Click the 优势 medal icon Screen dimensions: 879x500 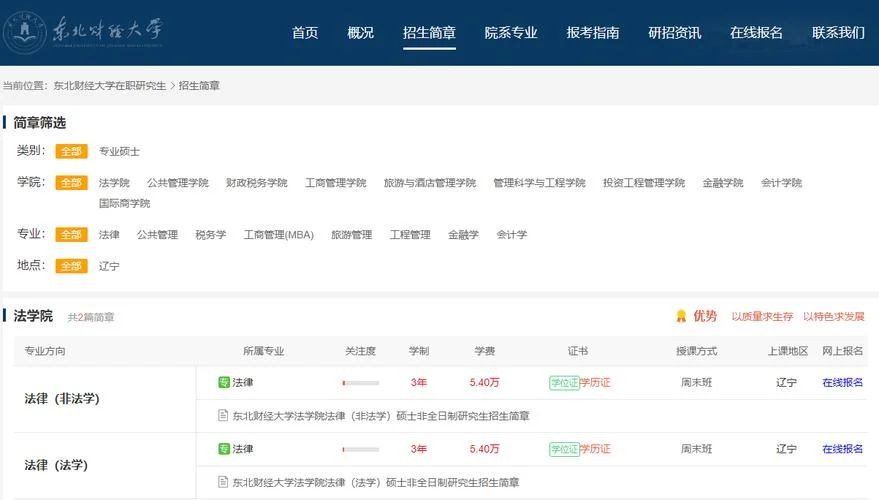[681, 316]
